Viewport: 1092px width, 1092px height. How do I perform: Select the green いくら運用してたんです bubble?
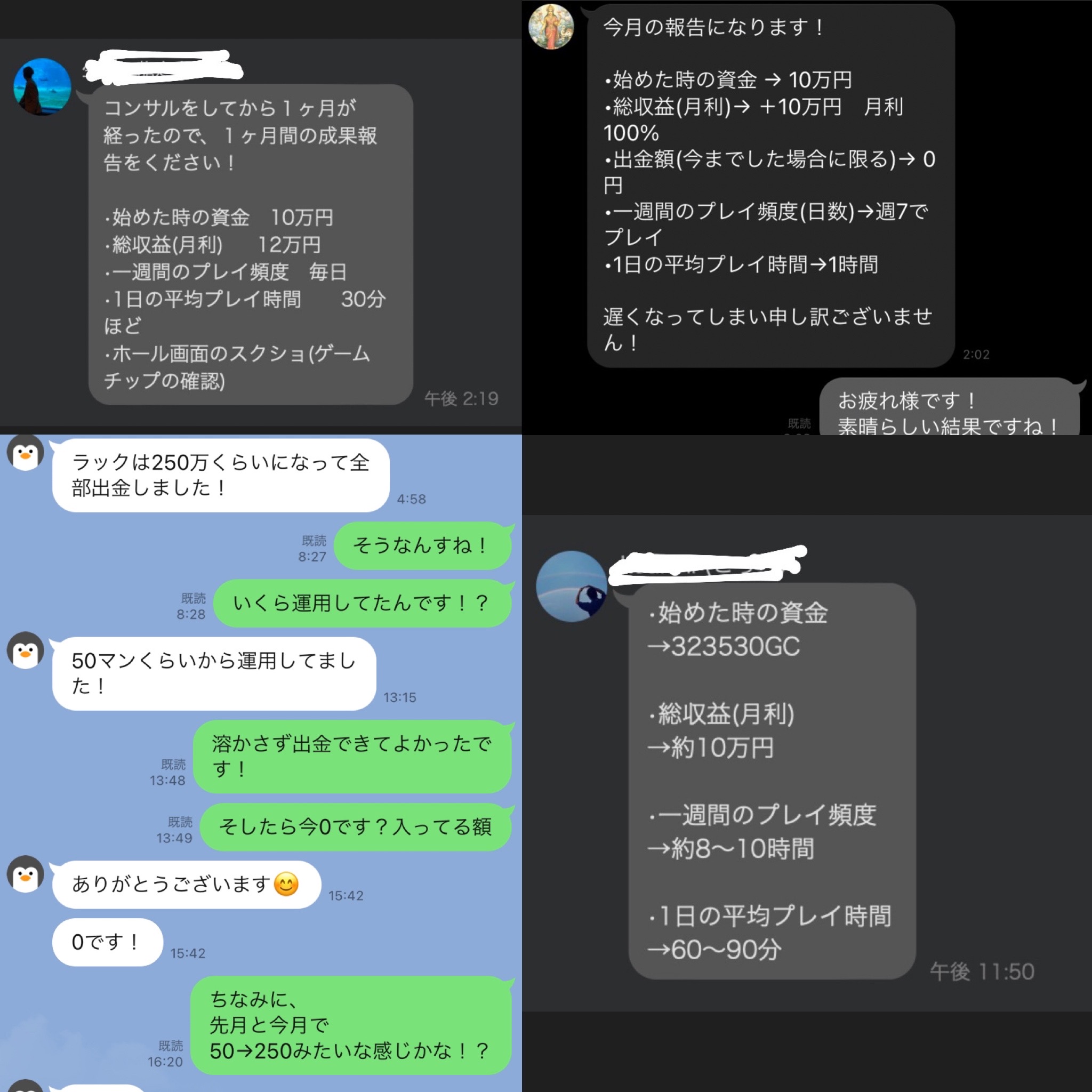[x=362, y=603]
